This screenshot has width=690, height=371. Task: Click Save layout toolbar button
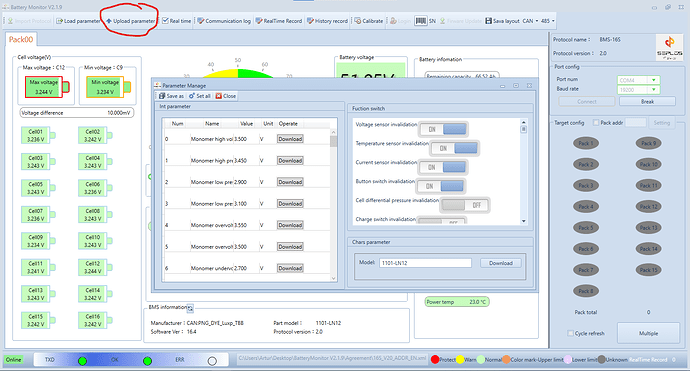click(503, 21)
